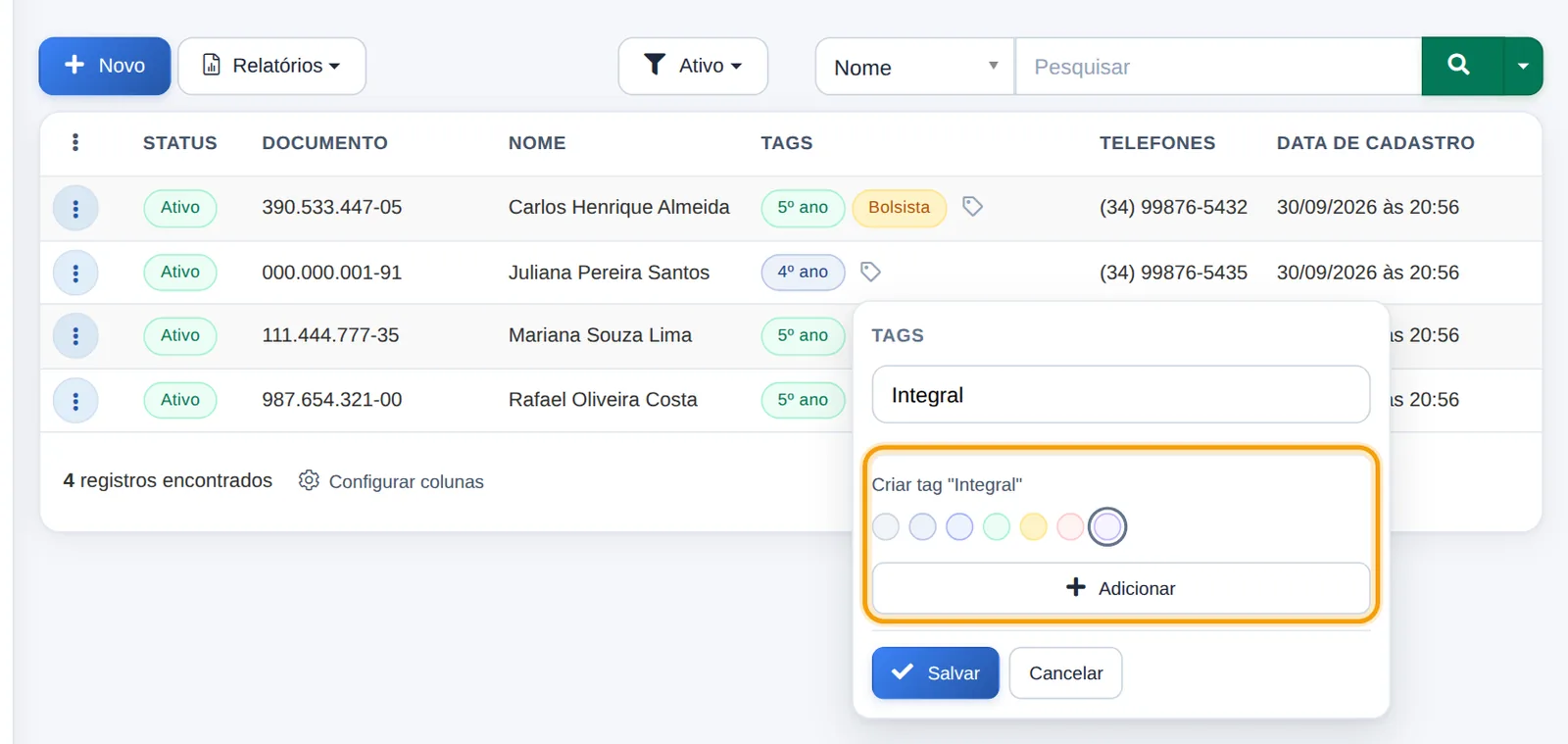Click the NOME column header
Viewport: 1568px width, 744px height.
[537, 143]
